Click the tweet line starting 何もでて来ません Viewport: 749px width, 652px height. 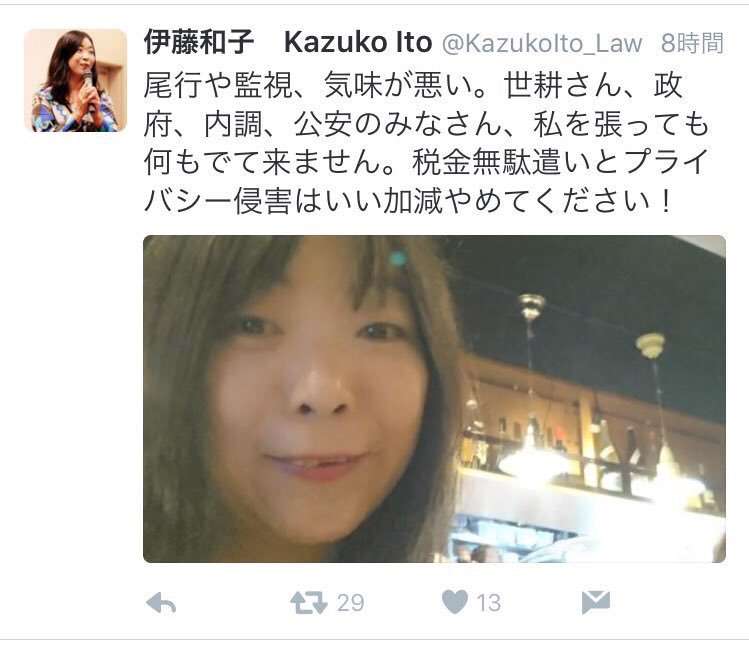click(426, 162)
